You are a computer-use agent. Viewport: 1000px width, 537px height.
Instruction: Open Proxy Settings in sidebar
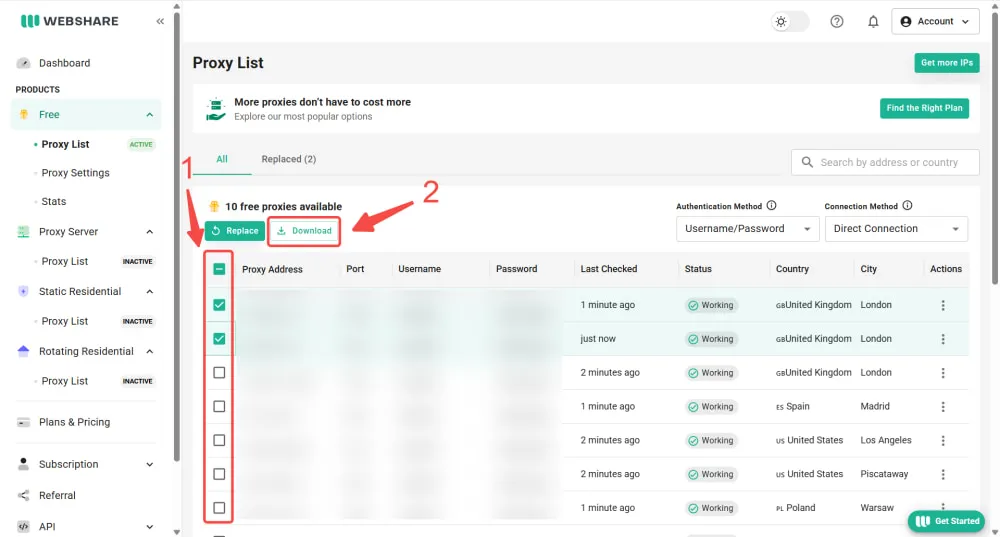coord(75,173)
